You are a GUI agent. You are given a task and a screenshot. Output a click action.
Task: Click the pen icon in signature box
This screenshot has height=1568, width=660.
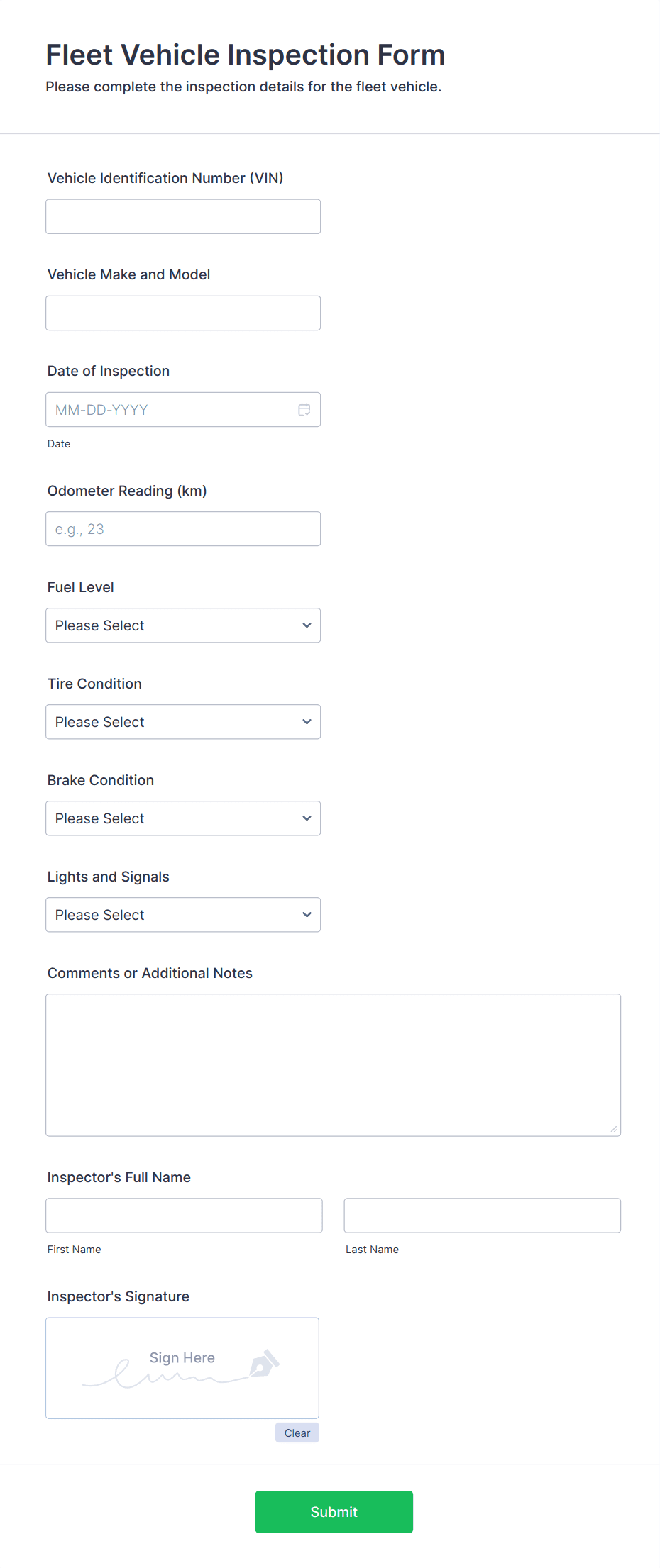pyautogui.click(x=265, y=1364)
